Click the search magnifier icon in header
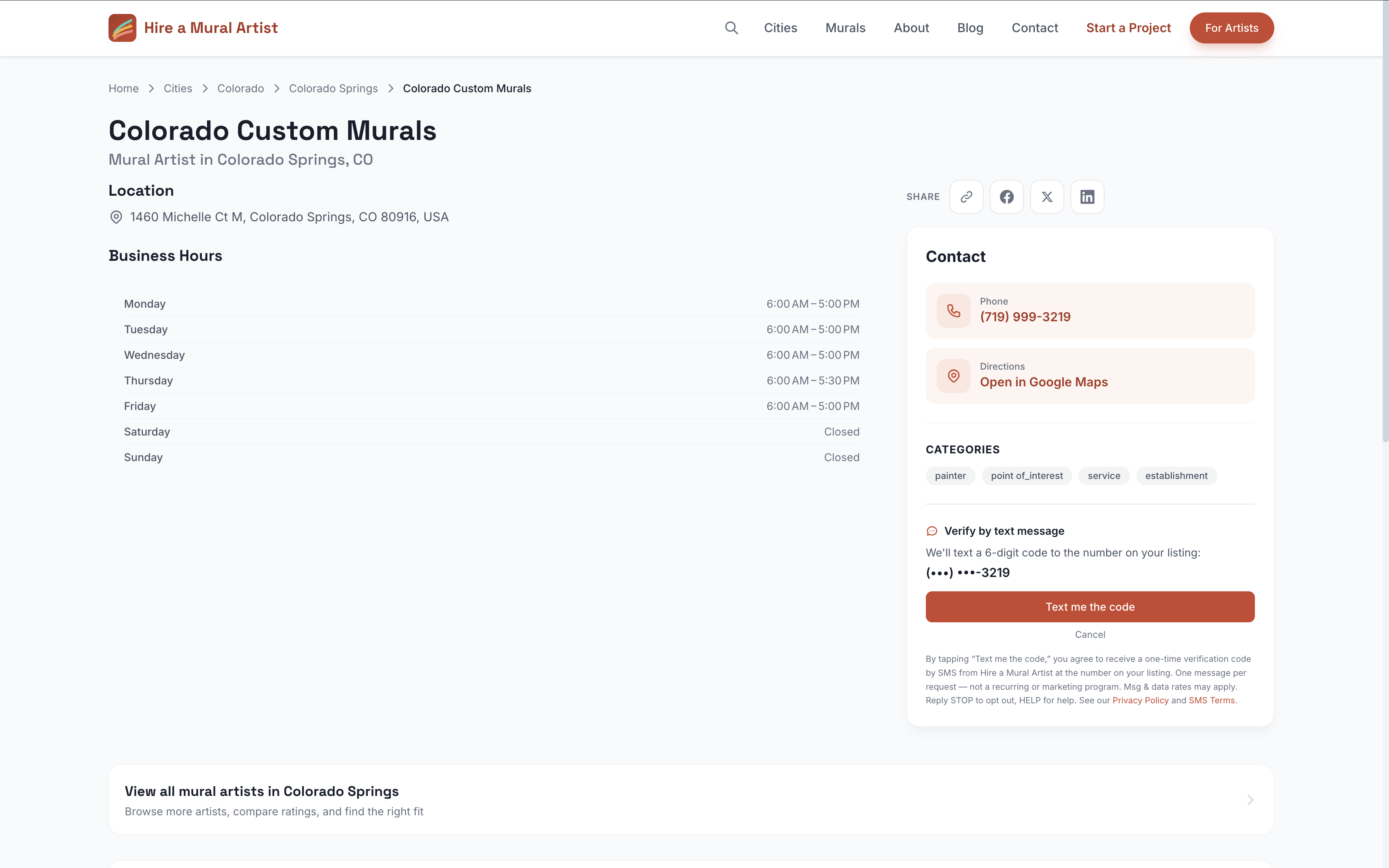This screenshot has height=868, width=1389. [x=731, y=28]
